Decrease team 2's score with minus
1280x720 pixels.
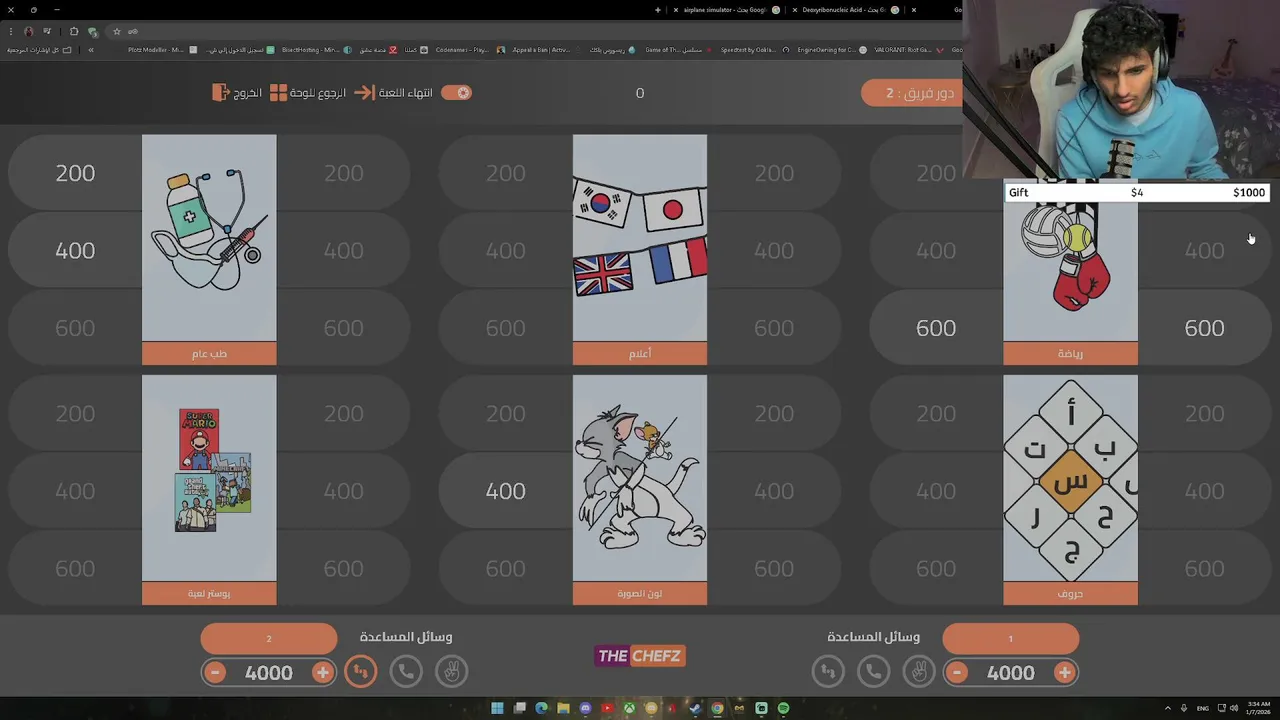pos(215,673)
